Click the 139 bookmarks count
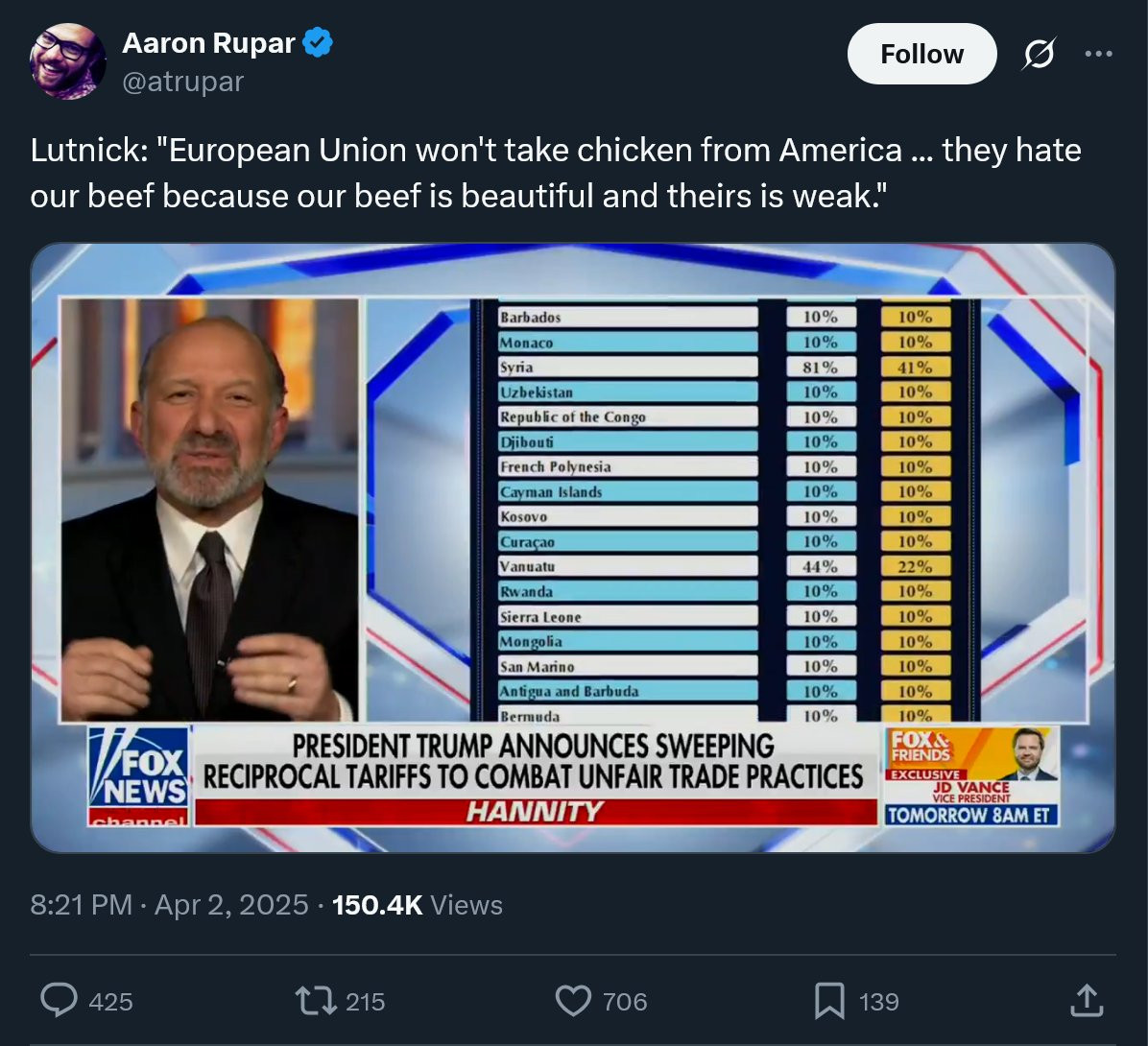Image resolution: width=1148 pixels, height=1046 pixels. coord(879,1002)
